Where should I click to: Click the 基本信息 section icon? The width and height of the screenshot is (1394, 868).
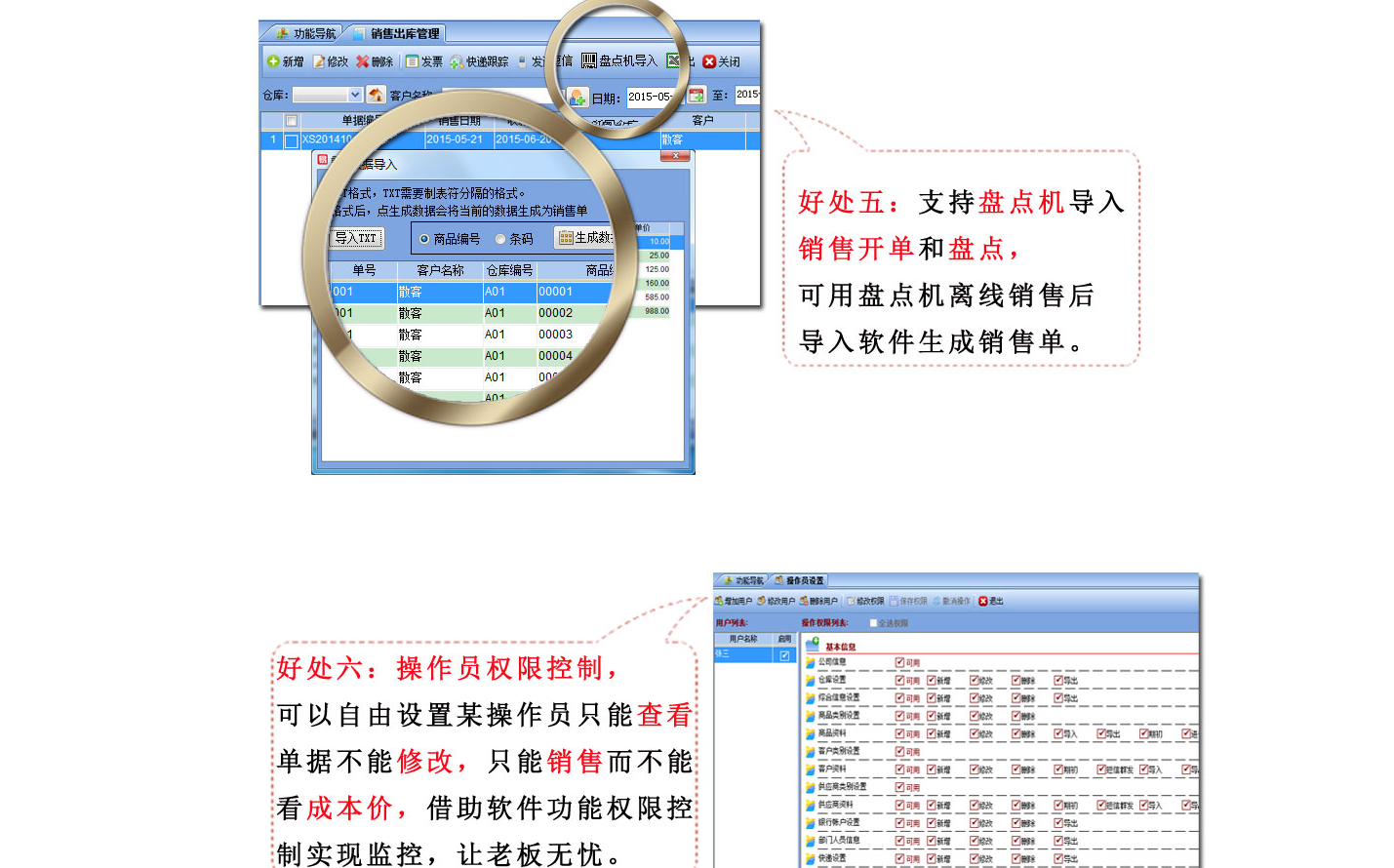(x=813, y=644)
